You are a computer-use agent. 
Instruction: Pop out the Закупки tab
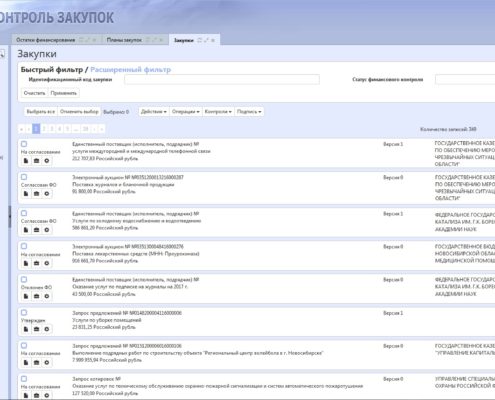(206, 40)
